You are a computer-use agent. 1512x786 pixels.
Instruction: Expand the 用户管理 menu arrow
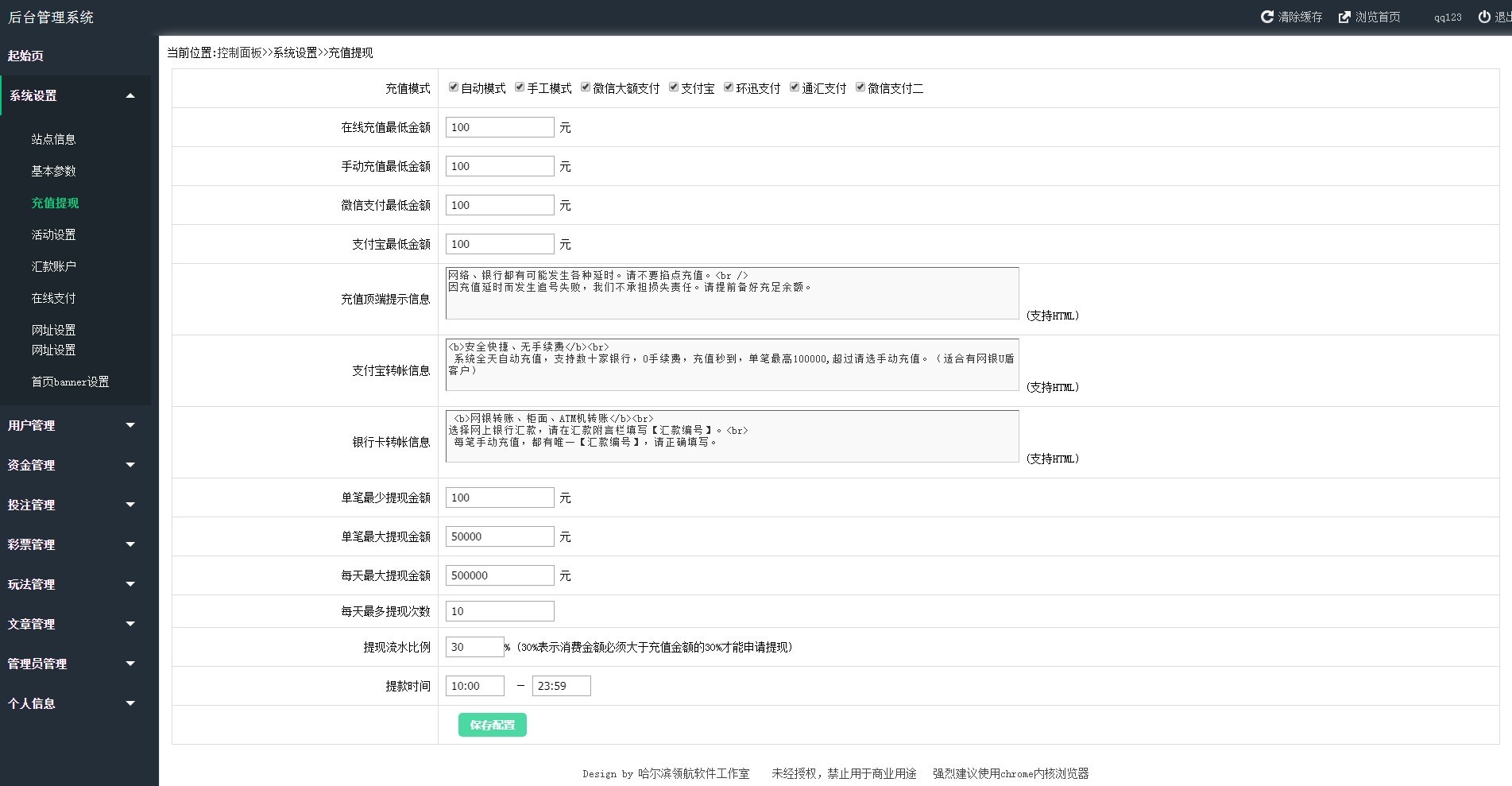click(x=130, y=425)
